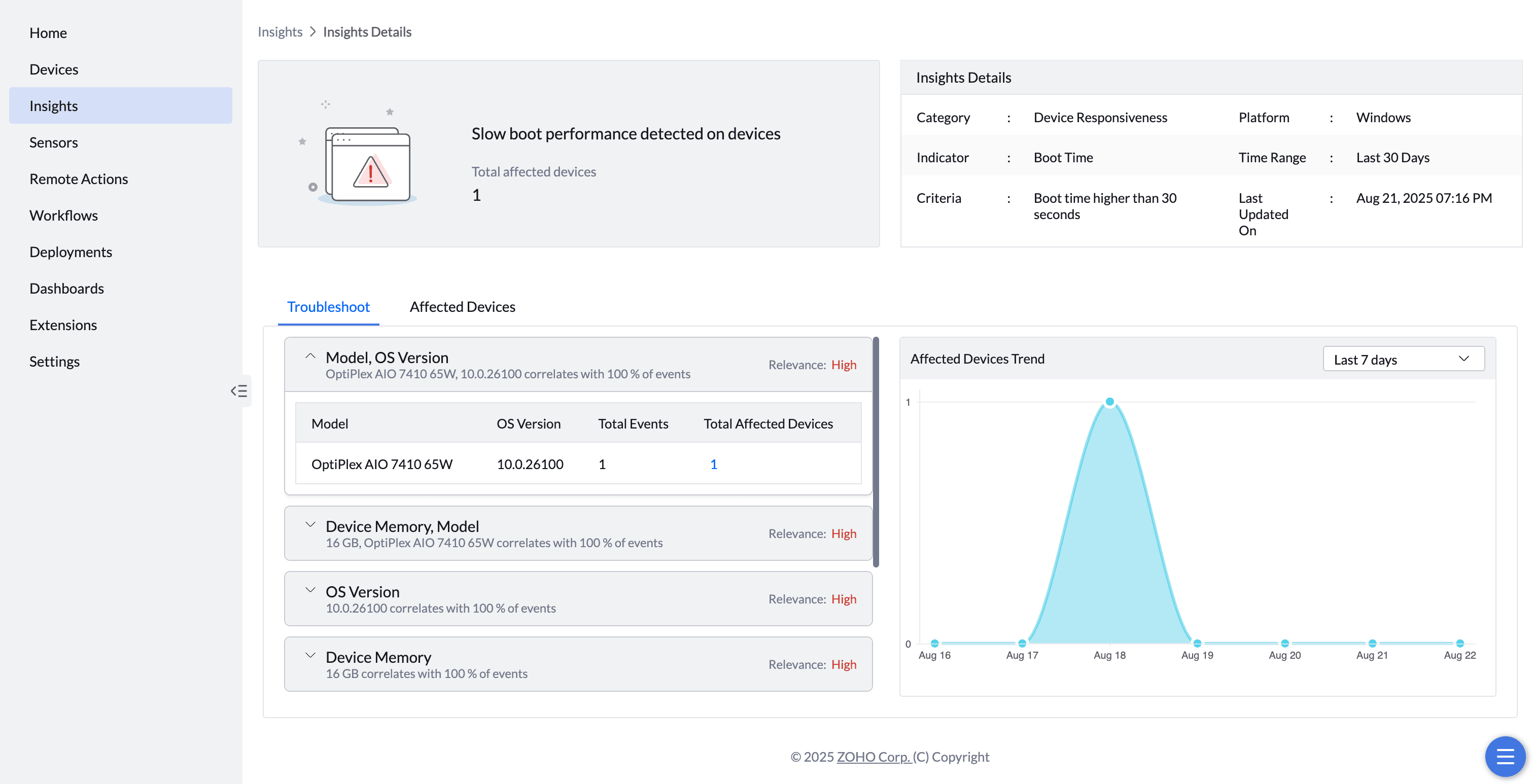Image resolution: width=1533 pixels, height=784 pixels.
Task: Click the troubleshoot list vertical scrollbar
Action: click(x=876, y=452)
